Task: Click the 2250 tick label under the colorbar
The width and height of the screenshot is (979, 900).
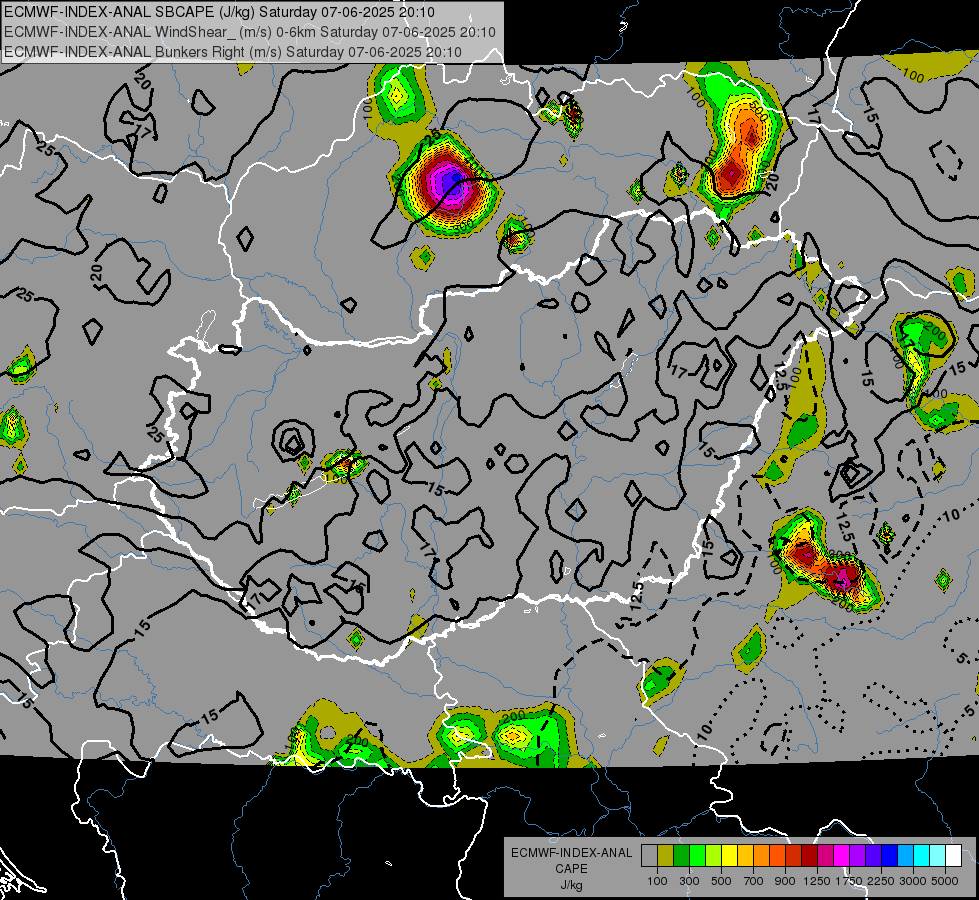Action: click(882, 881)
